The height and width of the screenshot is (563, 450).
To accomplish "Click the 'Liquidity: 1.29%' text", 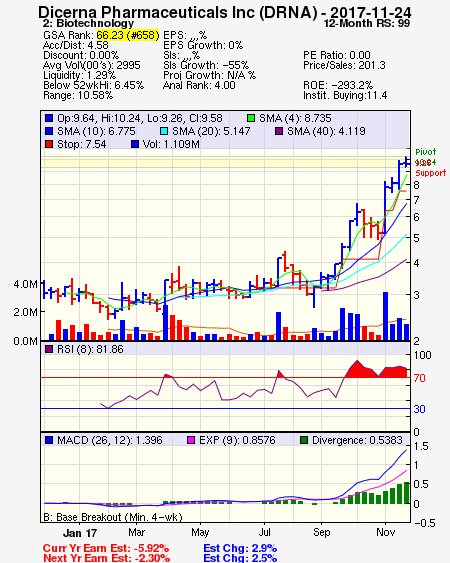I will point(79,75).
